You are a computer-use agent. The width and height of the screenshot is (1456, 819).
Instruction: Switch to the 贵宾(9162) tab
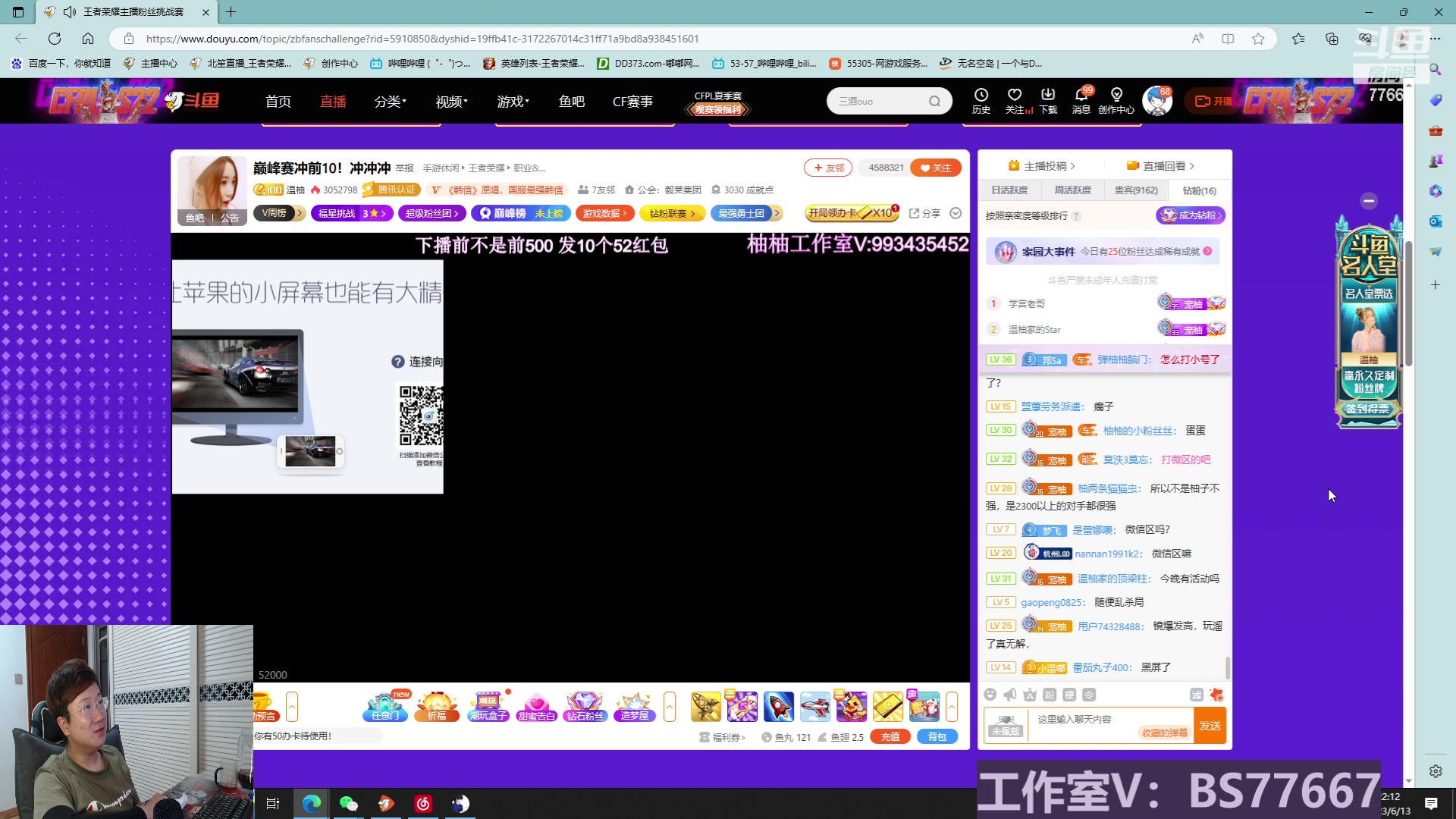point(1136,190)
